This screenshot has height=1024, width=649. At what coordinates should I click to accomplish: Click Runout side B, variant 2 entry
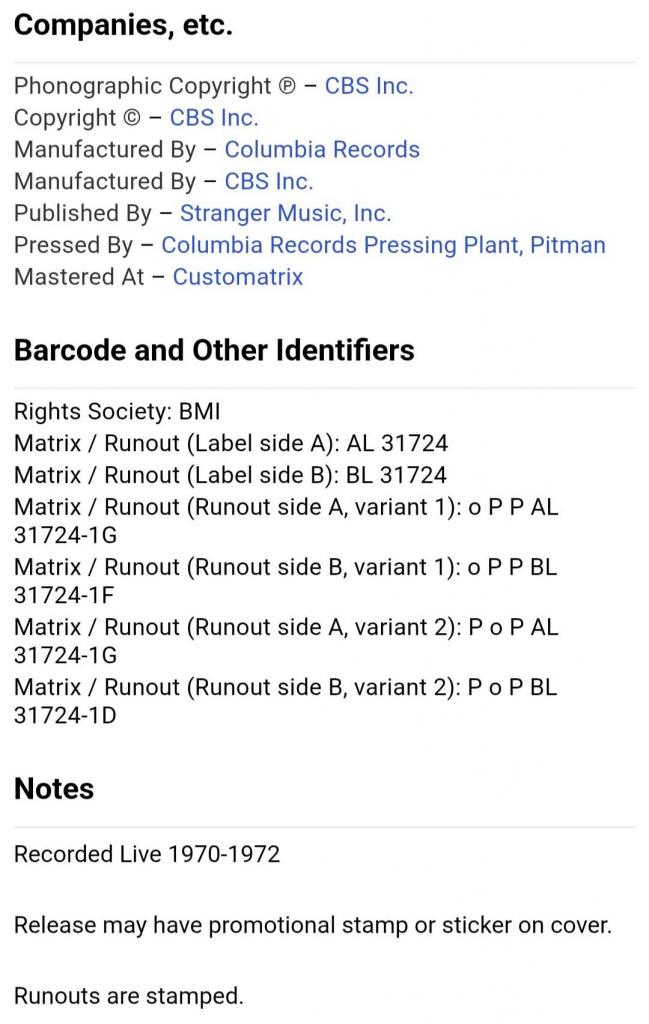pyautogui.click(x=285, y=701)
